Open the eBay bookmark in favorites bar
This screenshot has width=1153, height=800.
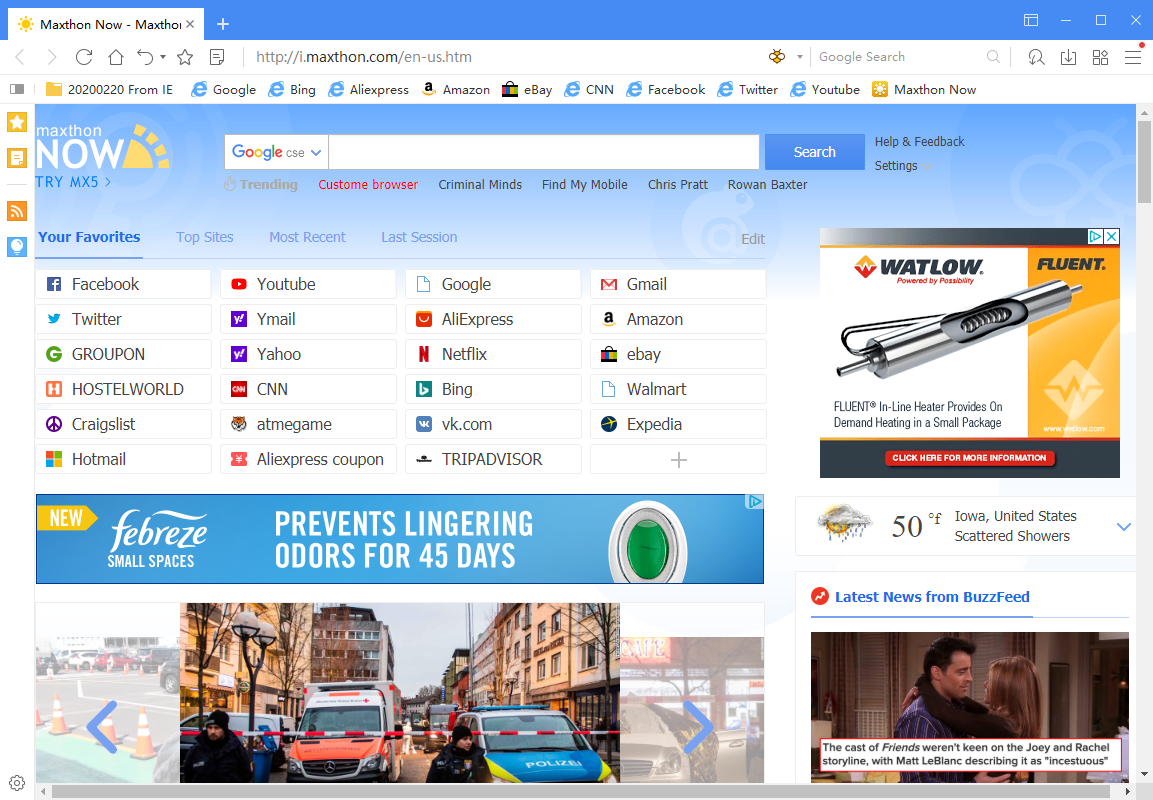tap(527, 89)
